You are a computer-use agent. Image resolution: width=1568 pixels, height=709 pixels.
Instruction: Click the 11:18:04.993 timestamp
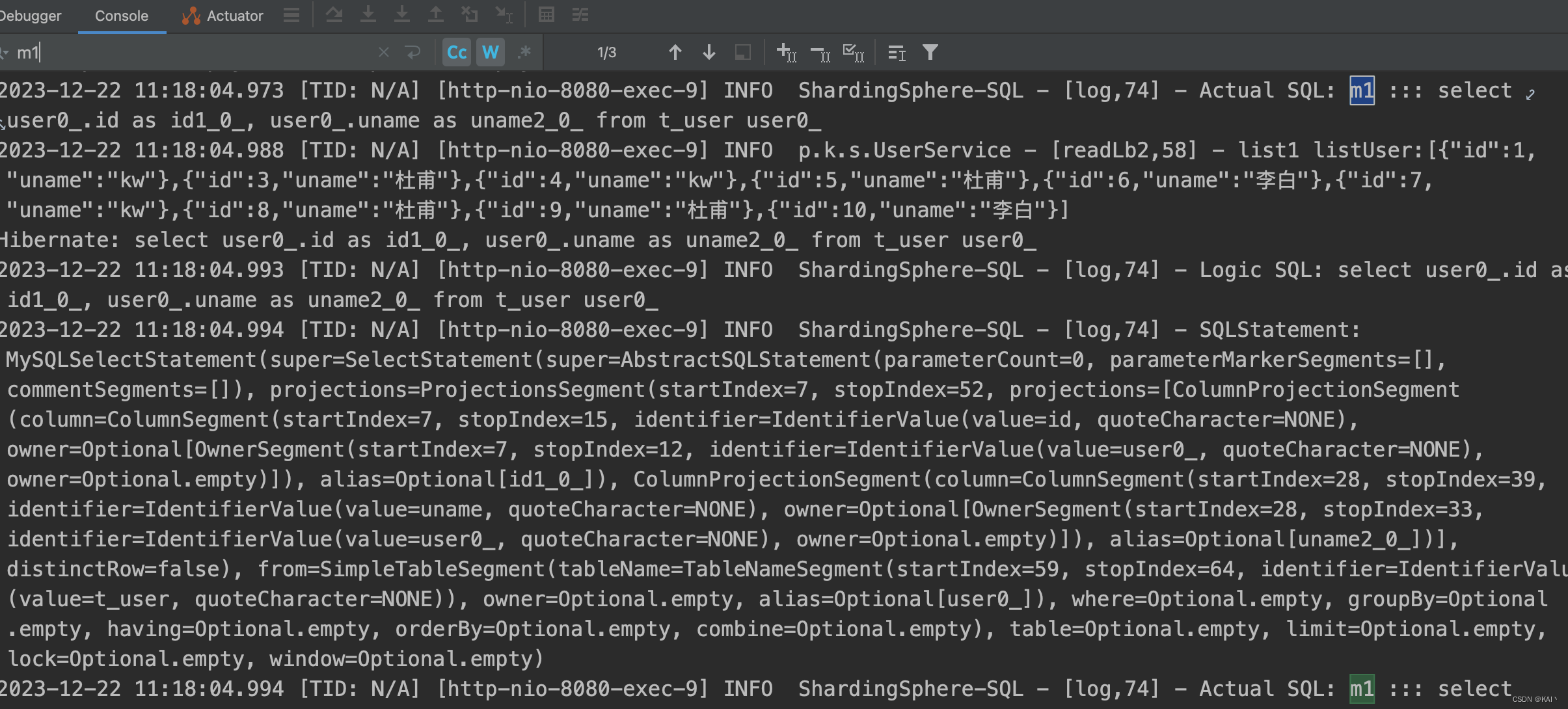[x=209, y=270]
